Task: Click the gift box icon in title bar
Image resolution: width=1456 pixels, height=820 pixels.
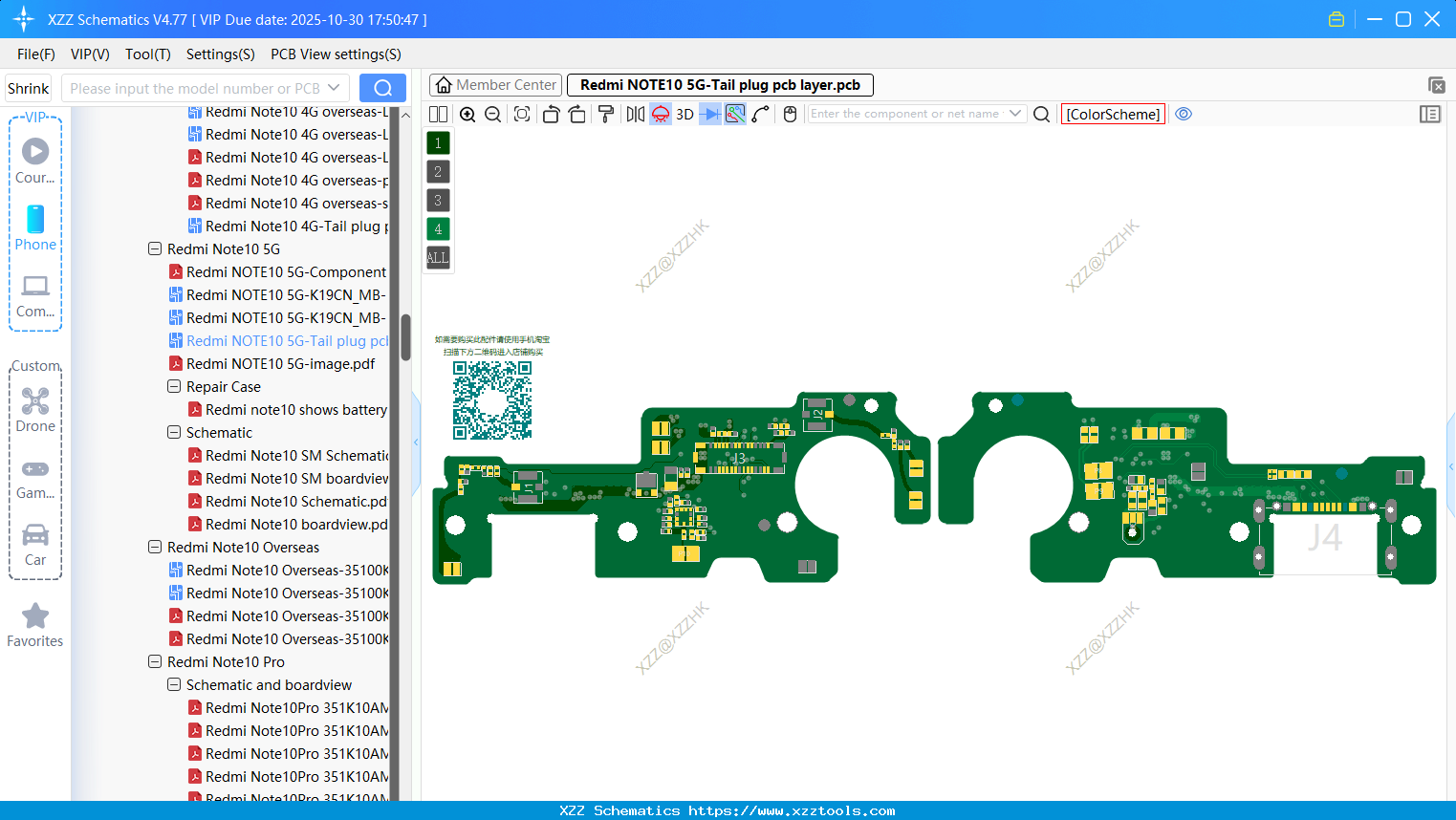Action: [x=1336, y=19]
